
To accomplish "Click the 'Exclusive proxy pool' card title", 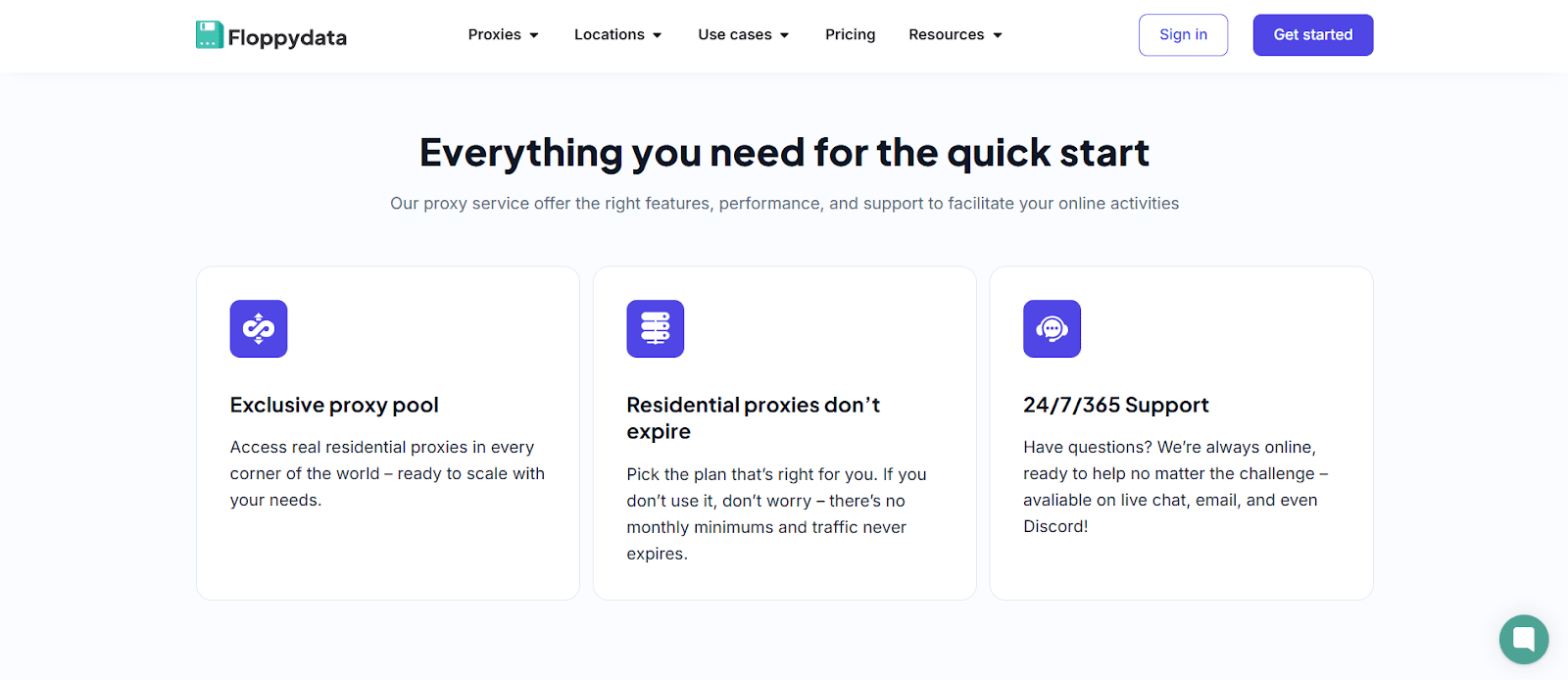I will coord(334,405).
